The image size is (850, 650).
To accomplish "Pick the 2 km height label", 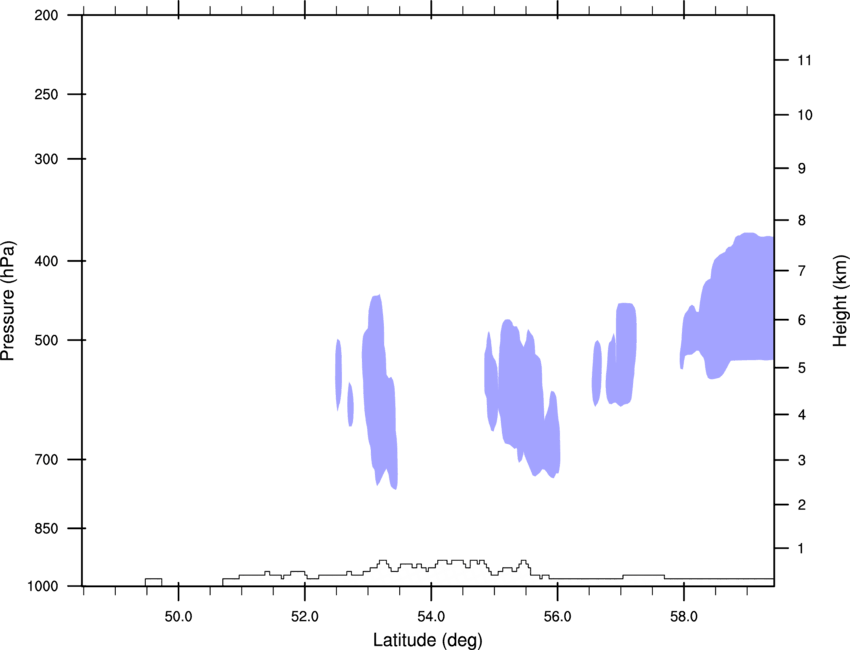I will click(802, 505).
